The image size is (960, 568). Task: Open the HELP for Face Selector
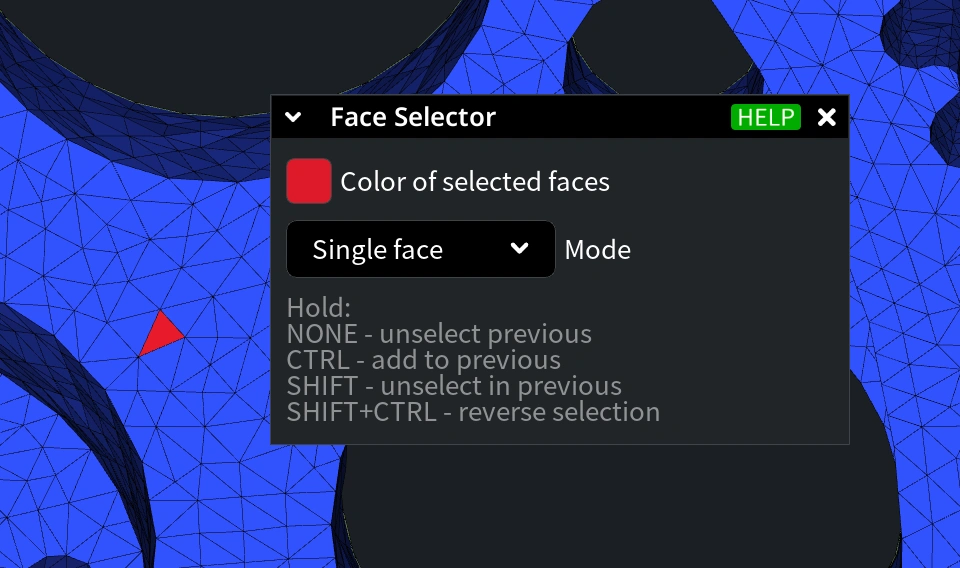coord(765,117)
